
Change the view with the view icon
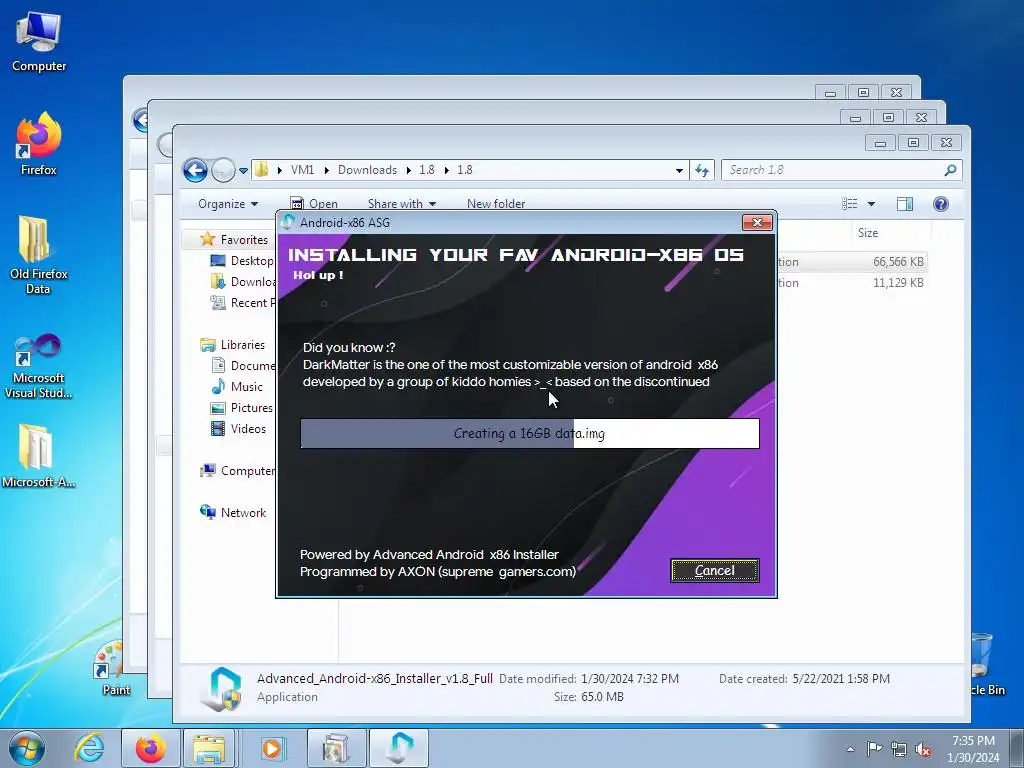(850, 204)
